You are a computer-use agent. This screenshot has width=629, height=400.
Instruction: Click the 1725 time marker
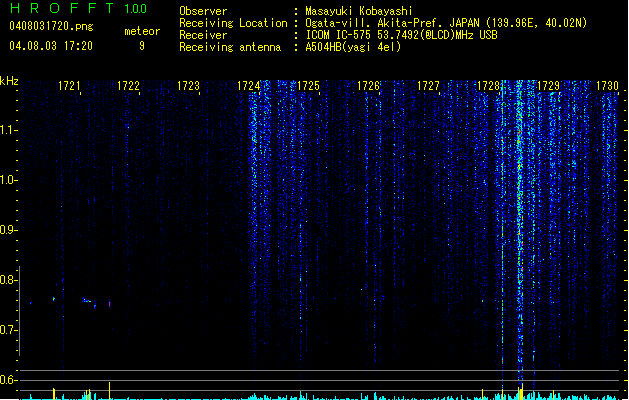tap(308, 86)
